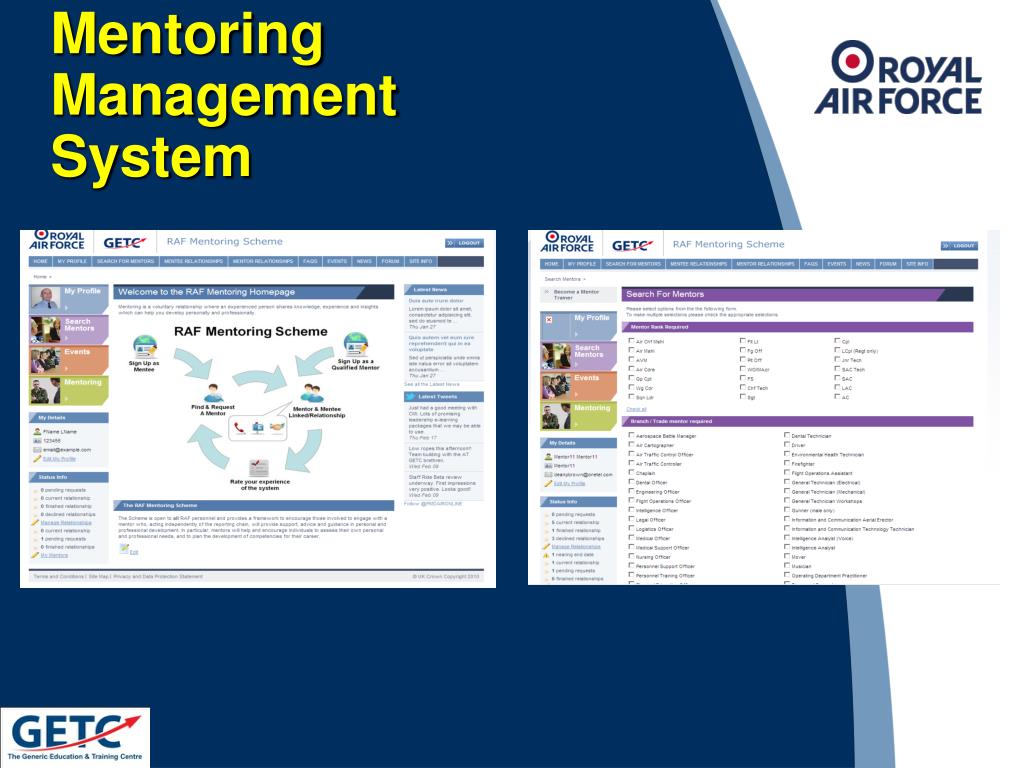Viewport: 1024px width, 768px height.
Task: Click Become a Mentor Trainer link
Action: (x=576, y=295)
